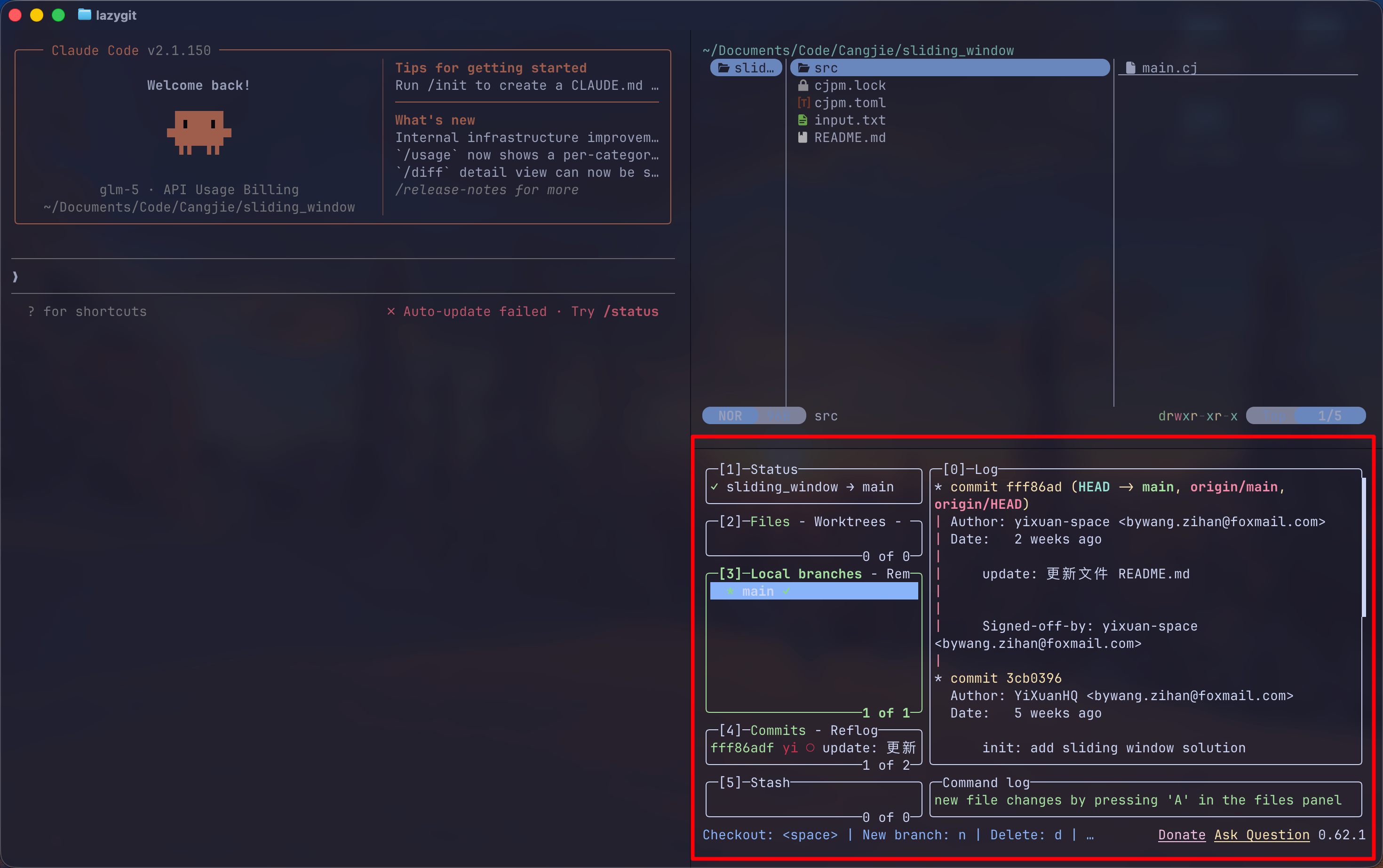This screenshot has width=1383, height=868.
Task: Focus the [5] Stash panel
Action: [814, 799]
